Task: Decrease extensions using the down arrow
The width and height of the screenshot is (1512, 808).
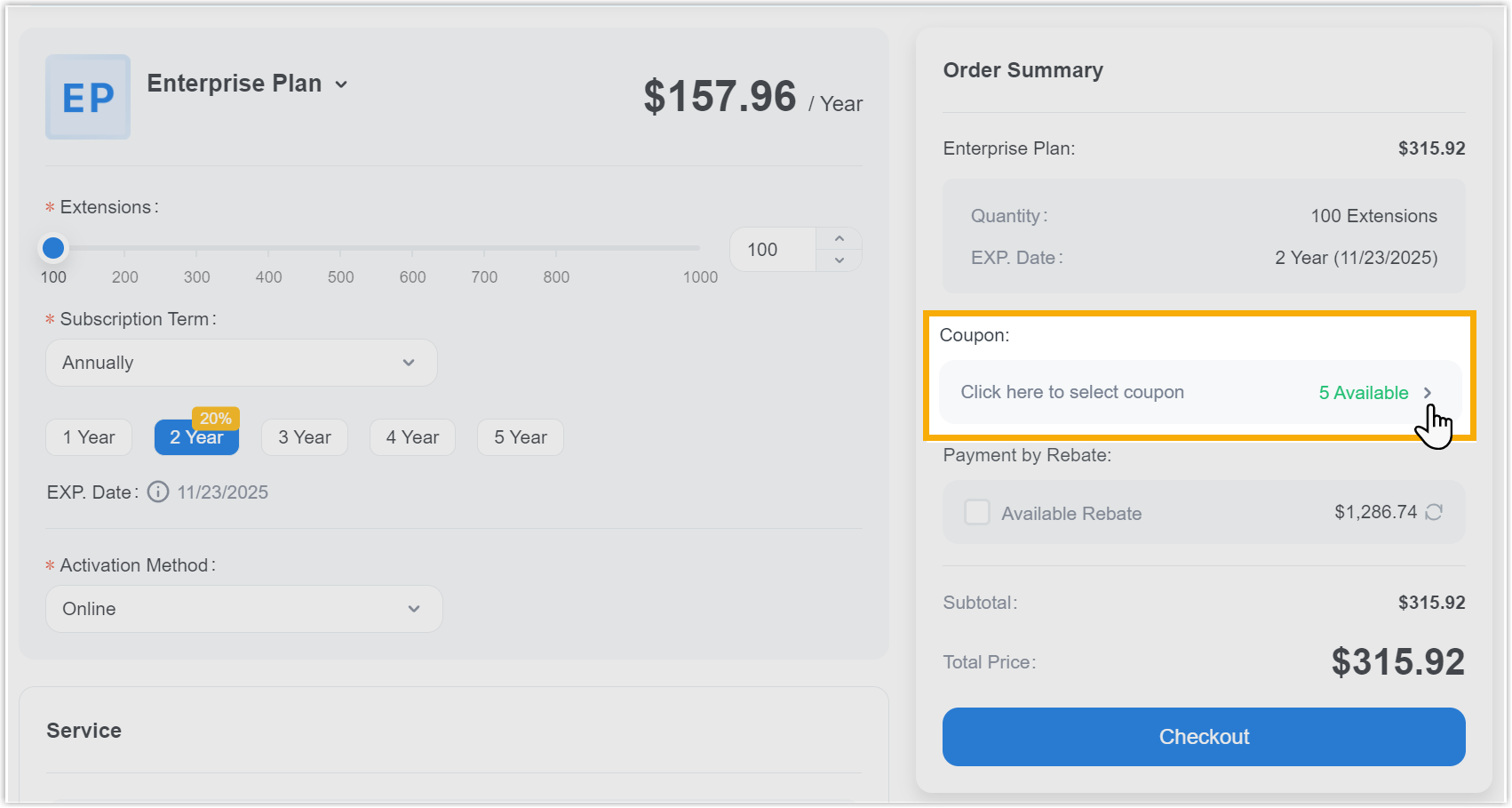Action: pos(840,260)
